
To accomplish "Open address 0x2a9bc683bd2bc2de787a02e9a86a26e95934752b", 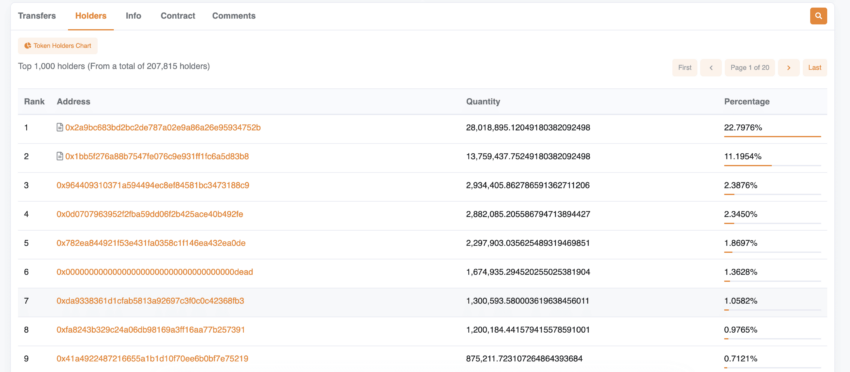I will click(163, 127).
